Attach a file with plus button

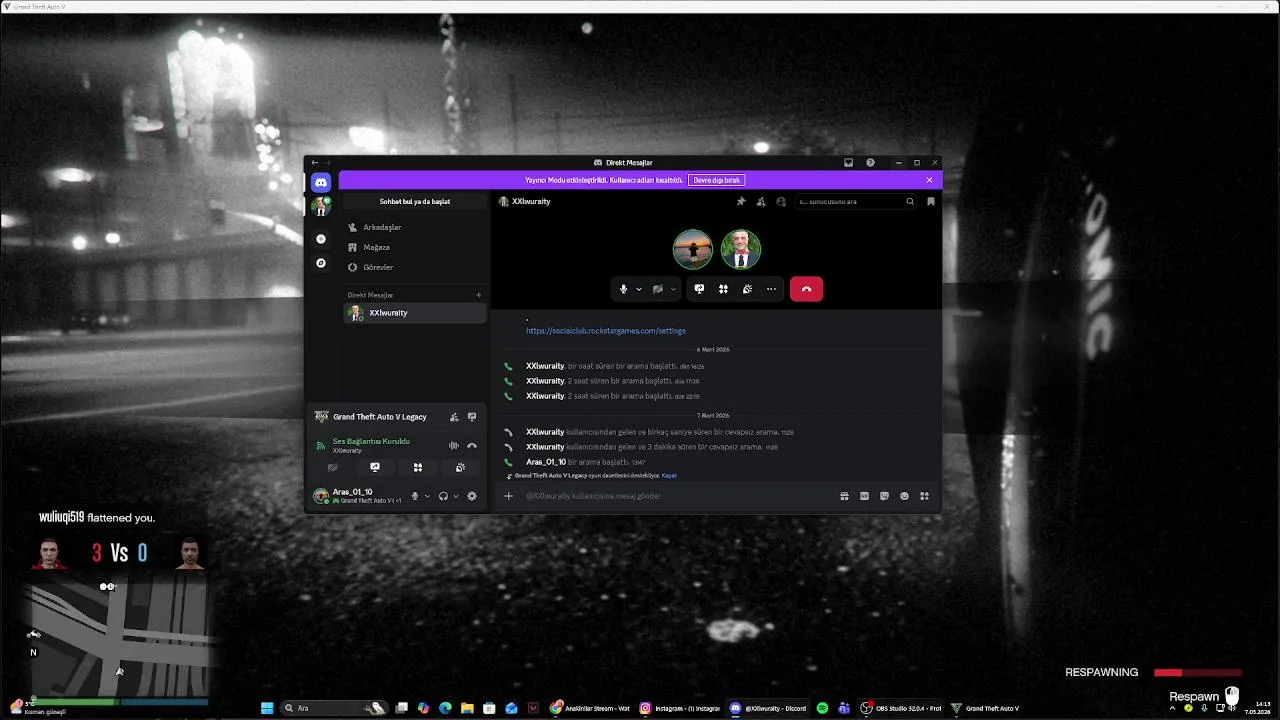508,496
